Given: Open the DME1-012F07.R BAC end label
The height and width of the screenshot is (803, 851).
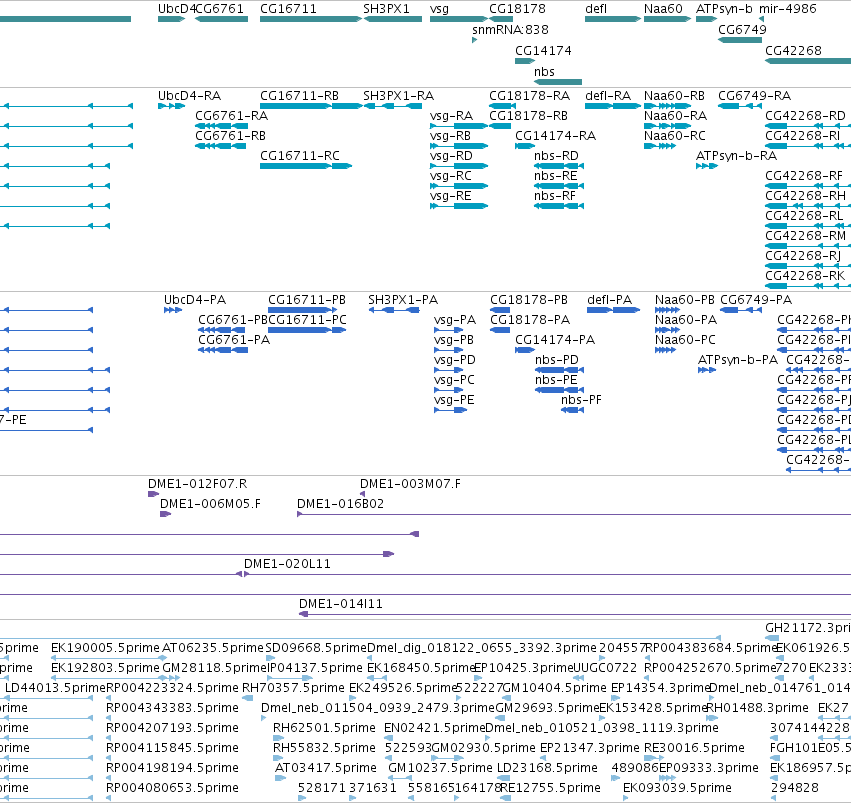Looking at the screenshot, I should (198, 484).
